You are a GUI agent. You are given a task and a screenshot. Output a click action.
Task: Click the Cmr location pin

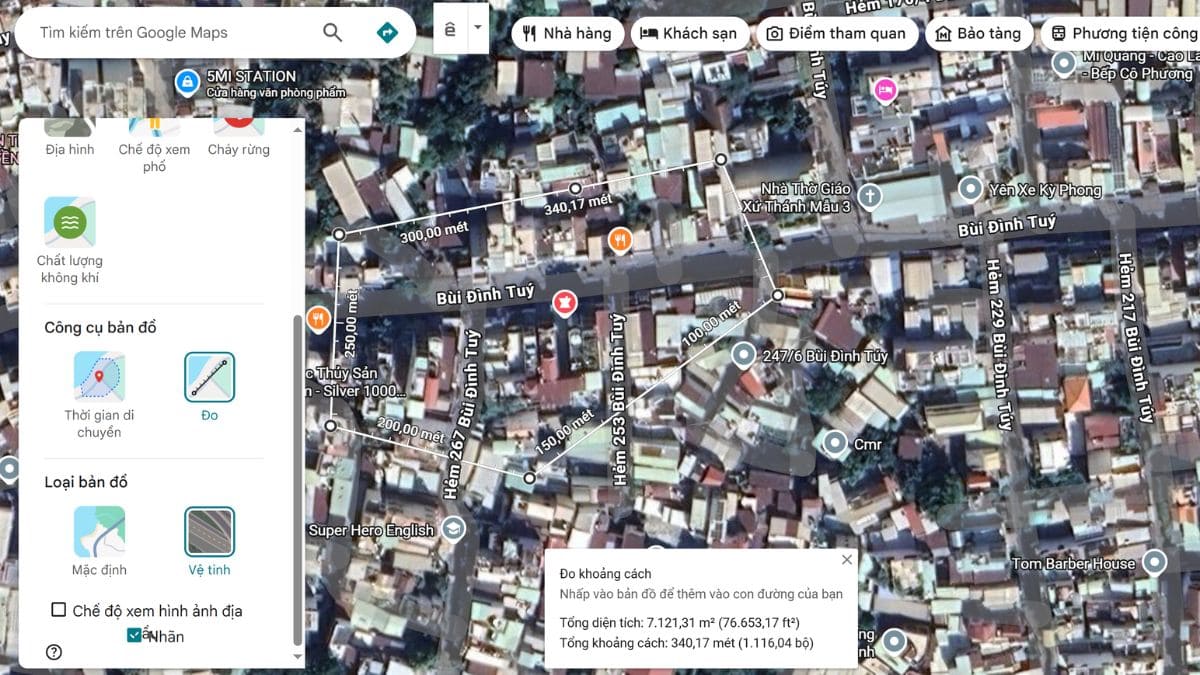click(835, 441)
